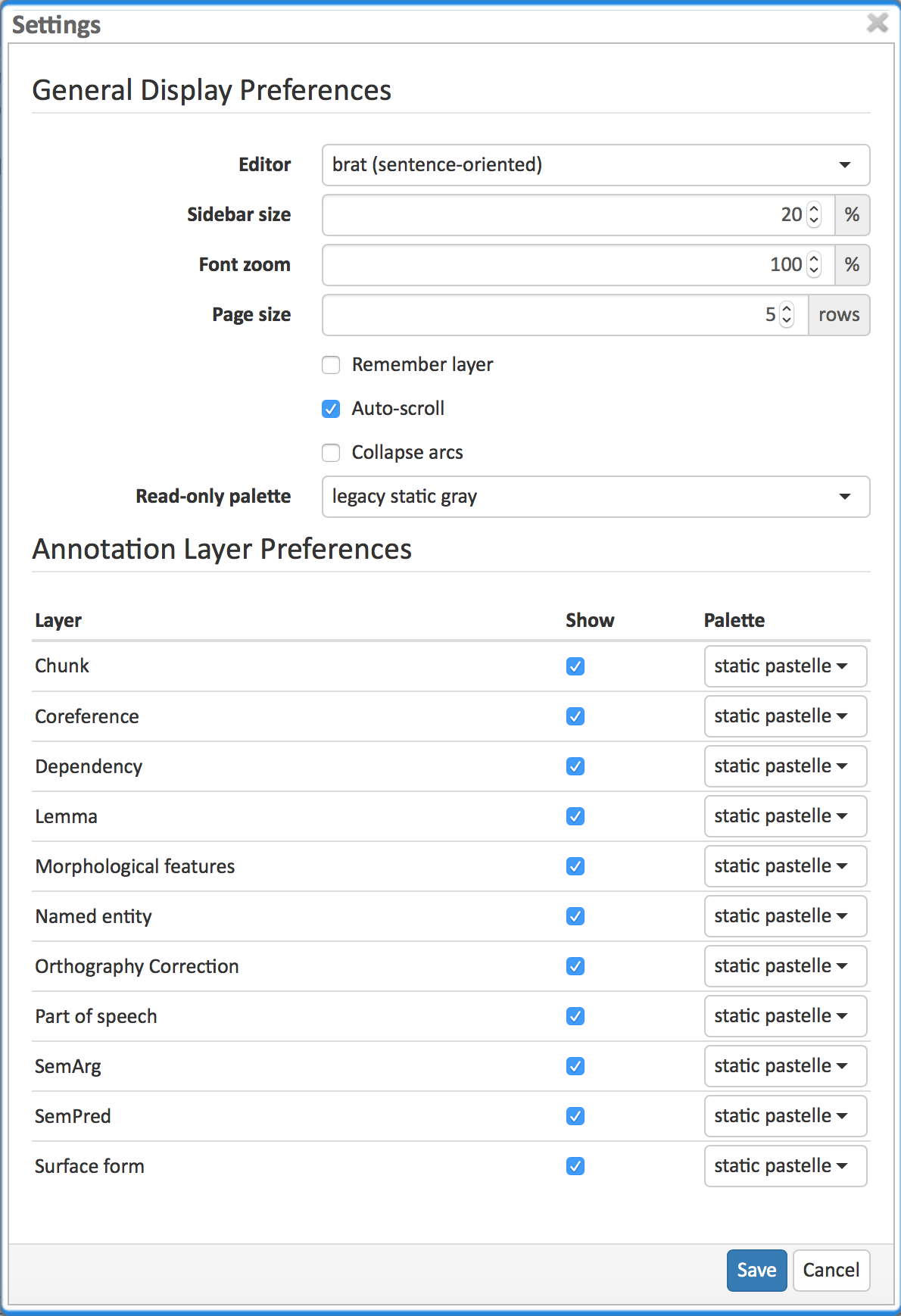Close the Settings dialog with X icon
This screenshot has height=1316, width=901.
click(877, 23)
